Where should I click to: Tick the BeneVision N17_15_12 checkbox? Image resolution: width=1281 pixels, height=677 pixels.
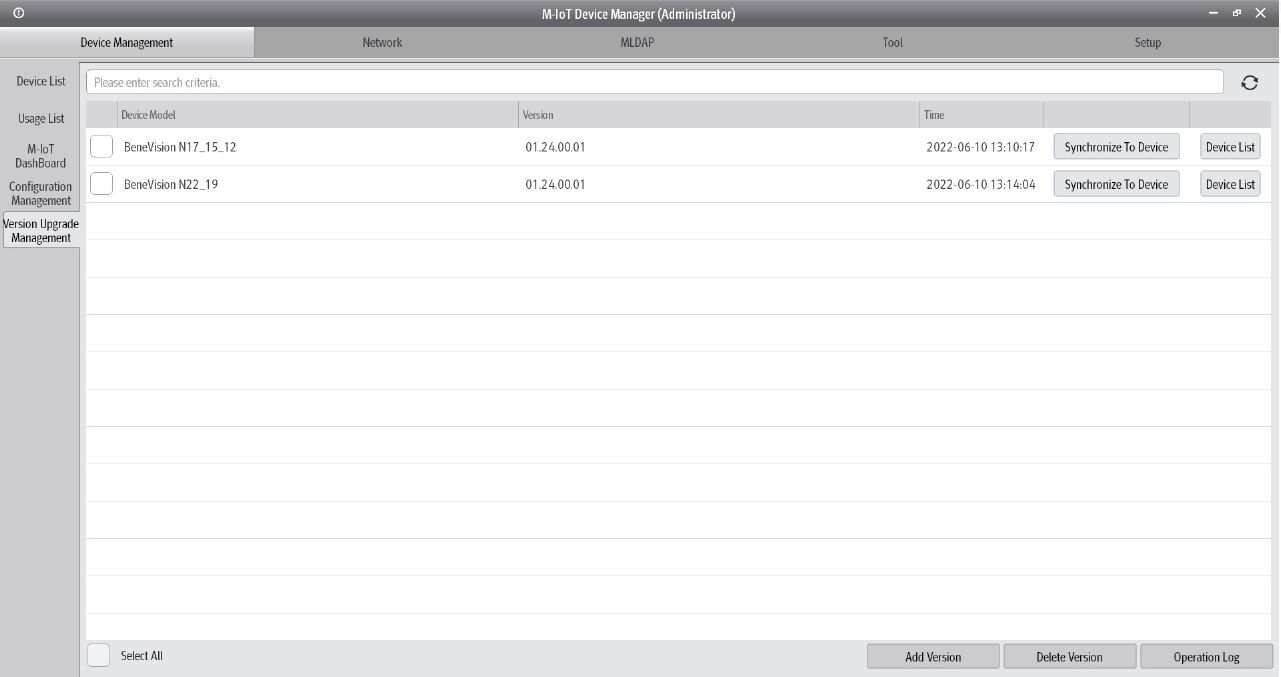click(x=101, y=147)
